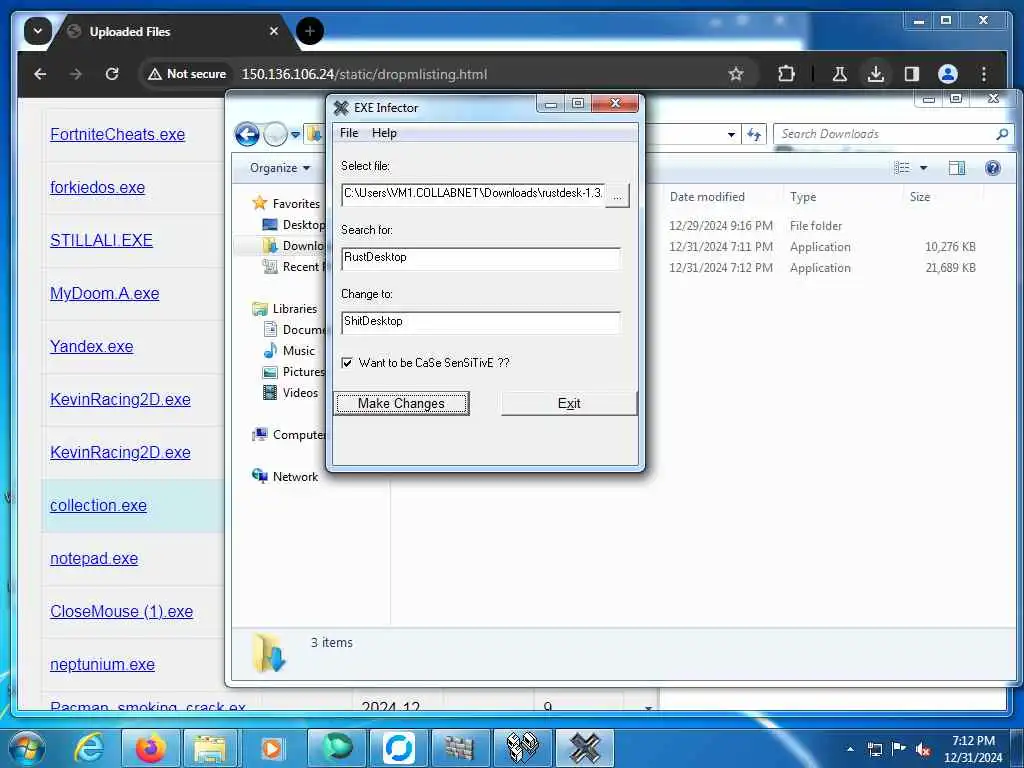Open the Explorer recent pages dropdown
The image size is (1024, 768).
point(295,135)
